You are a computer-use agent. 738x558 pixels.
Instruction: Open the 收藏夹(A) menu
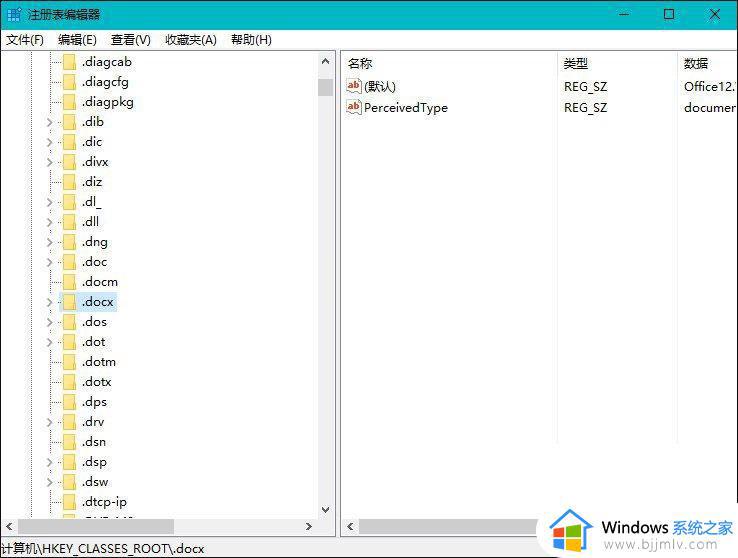pyautogui.click(x=191, y=40)
